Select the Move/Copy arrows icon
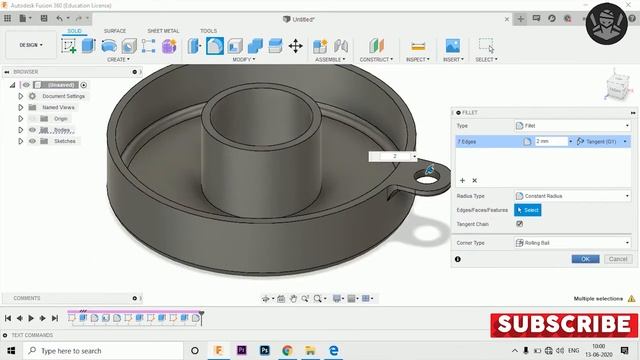This screenshot has height=360, width=640. pos(296,46)
